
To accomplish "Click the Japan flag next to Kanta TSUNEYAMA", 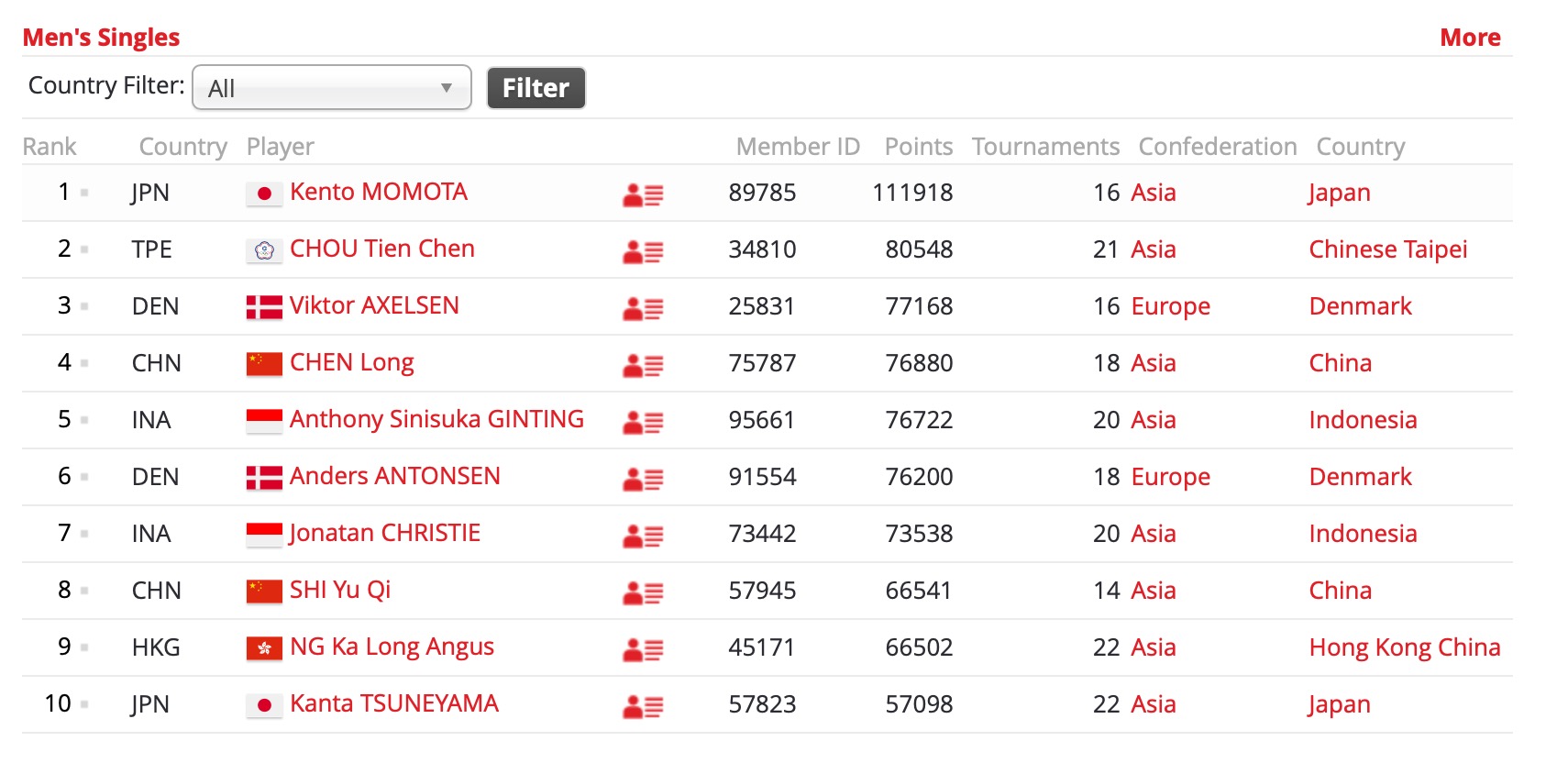I will click(x=264, y=705).
